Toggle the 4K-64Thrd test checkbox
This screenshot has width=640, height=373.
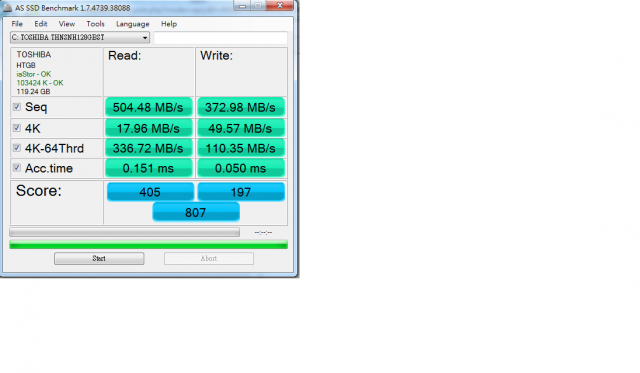pyautogui.click(x=17, y=148)
